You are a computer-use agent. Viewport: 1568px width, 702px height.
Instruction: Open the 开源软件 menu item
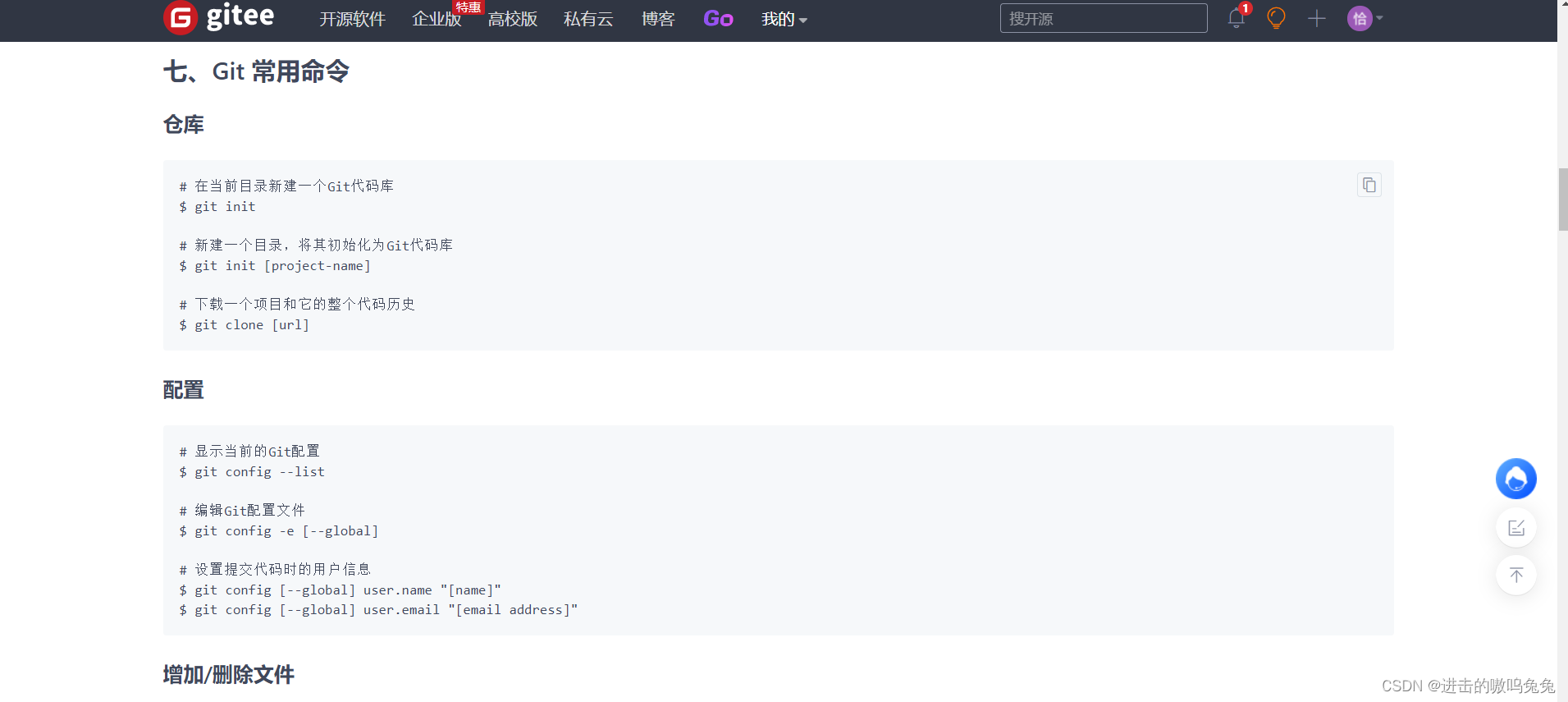[x=352, y=19]
